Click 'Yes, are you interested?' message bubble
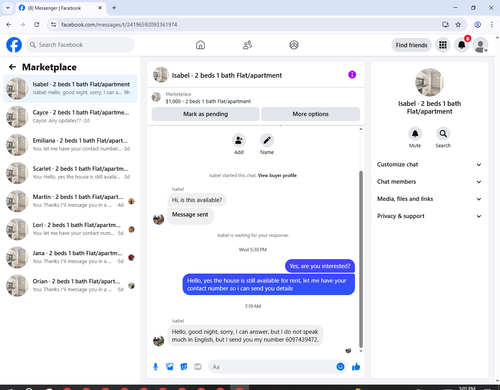Viewport: 500px width, 390px height. (320, 266)
